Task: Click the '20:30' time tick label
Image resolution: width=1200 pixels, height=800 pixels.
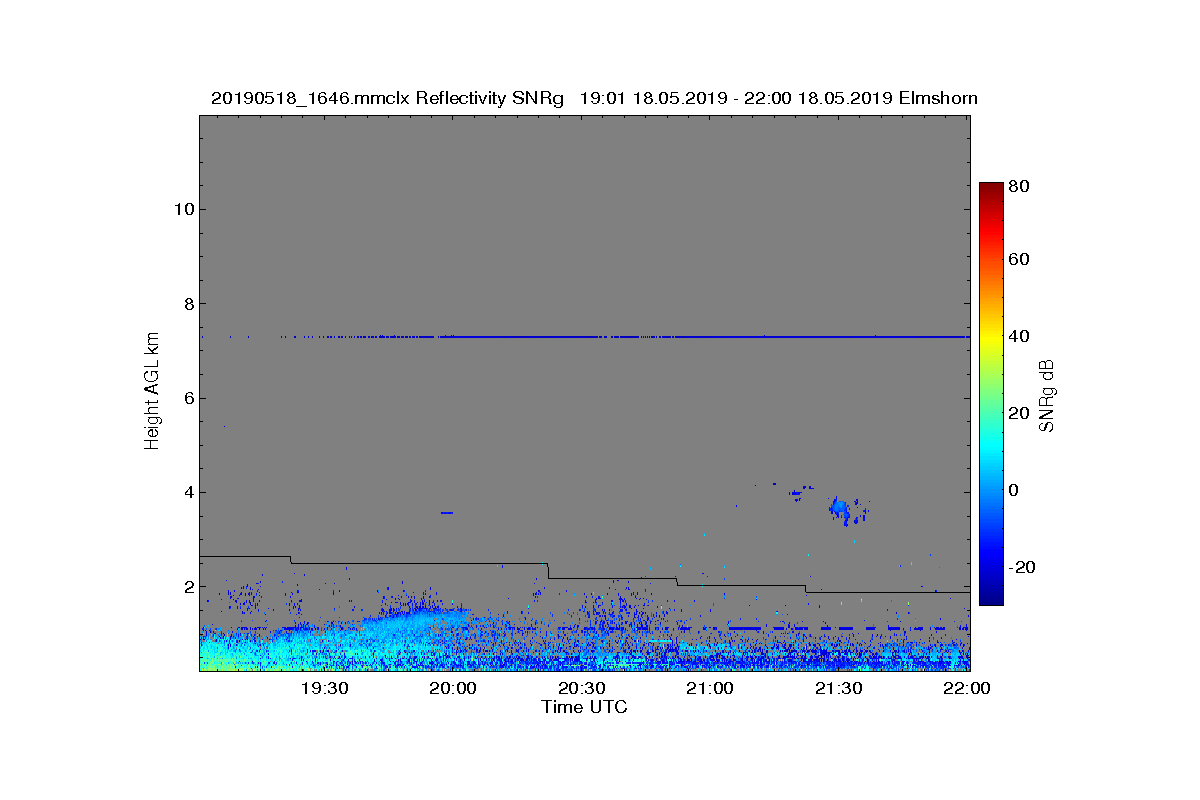Action: [582, 689]
